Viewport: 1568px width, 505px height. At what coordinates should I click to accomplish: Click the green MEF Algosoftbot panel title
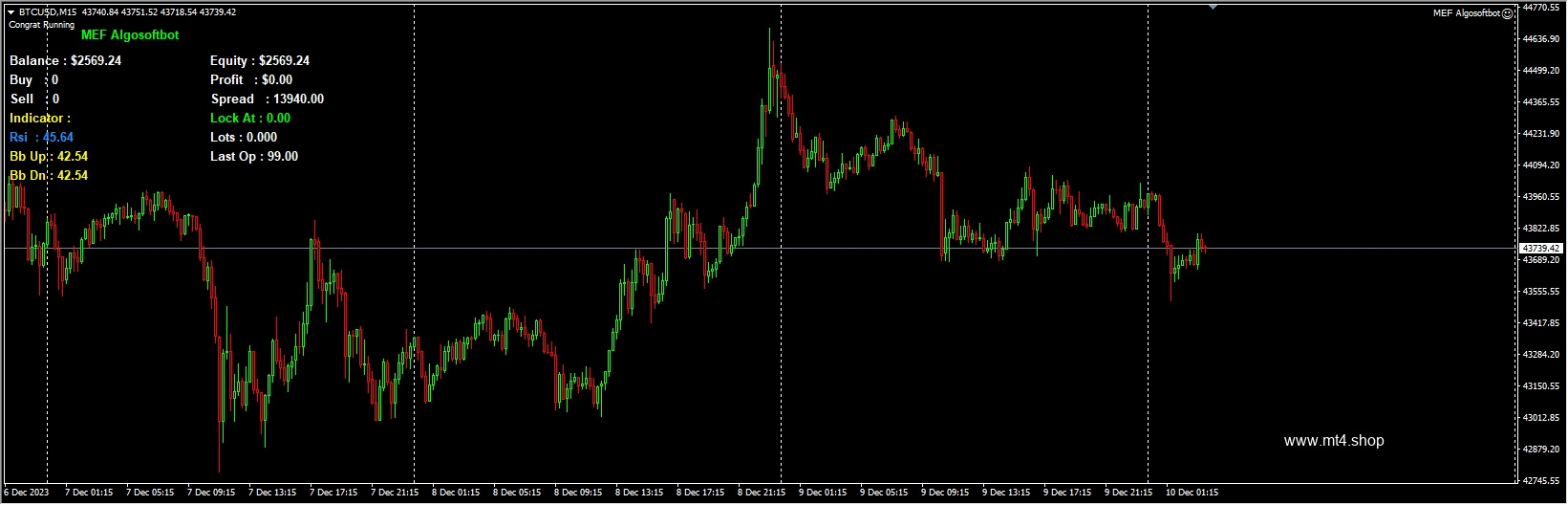tap(130, 35)
